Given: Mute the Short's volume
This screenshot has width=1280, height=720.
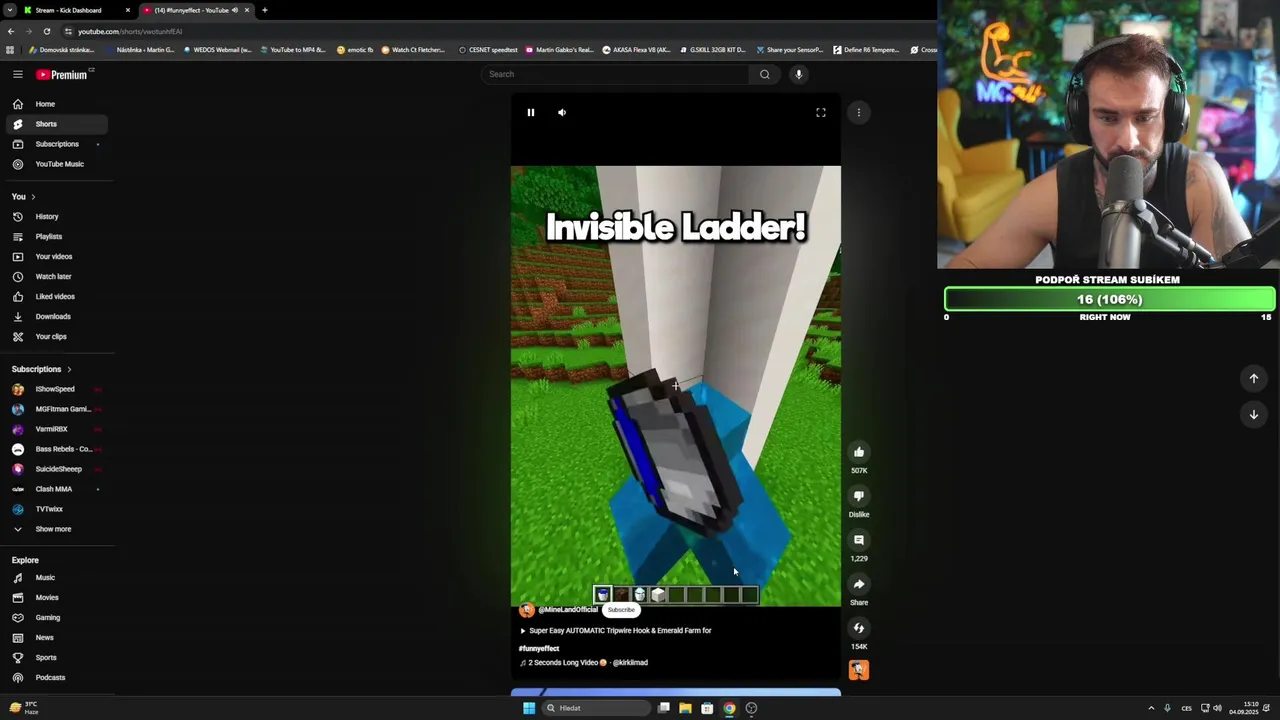Looking at the screenshot, I should click(562, 113).
